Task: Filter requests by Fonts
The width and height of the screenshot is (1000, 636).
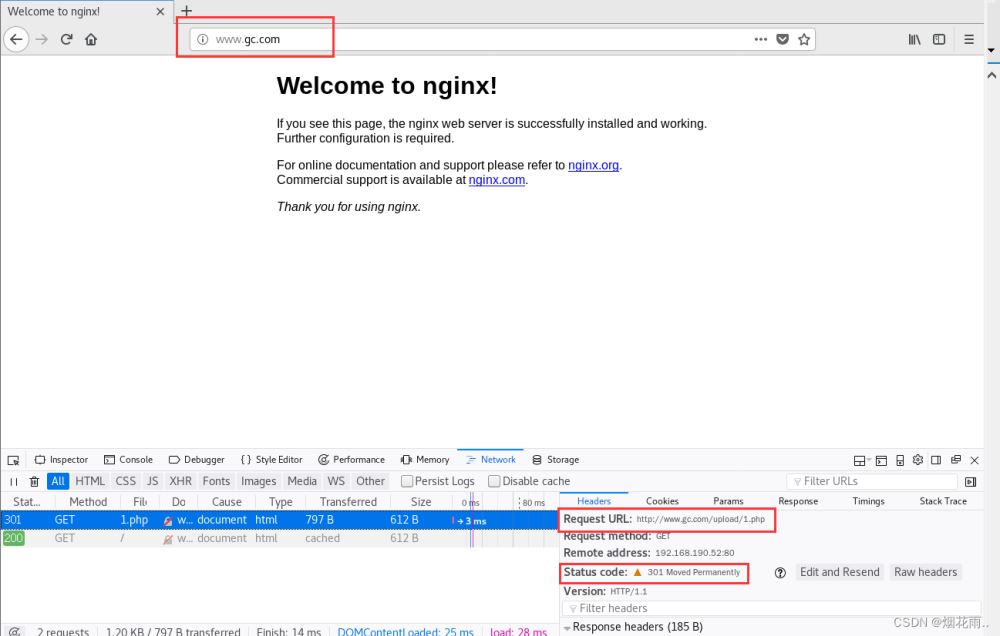Action: [216, 481]
